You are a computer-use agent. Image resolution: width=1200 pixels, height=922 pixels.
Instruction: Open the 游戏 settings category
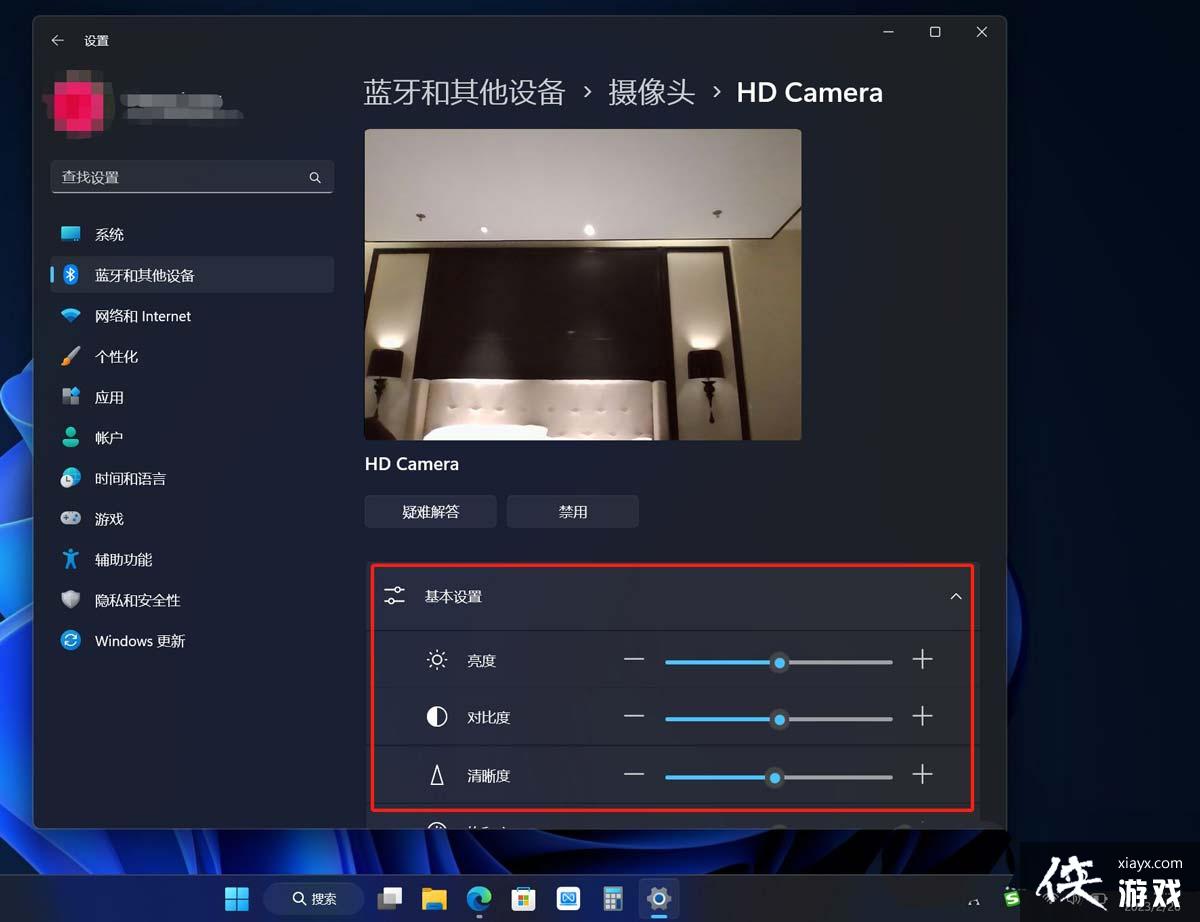(x=110, y=518)
